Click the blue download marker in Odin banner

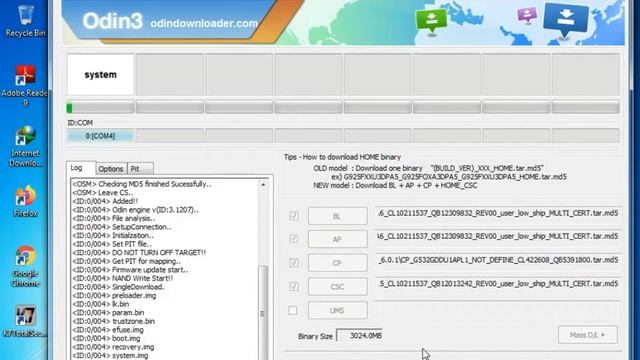[x=566, y=20]
